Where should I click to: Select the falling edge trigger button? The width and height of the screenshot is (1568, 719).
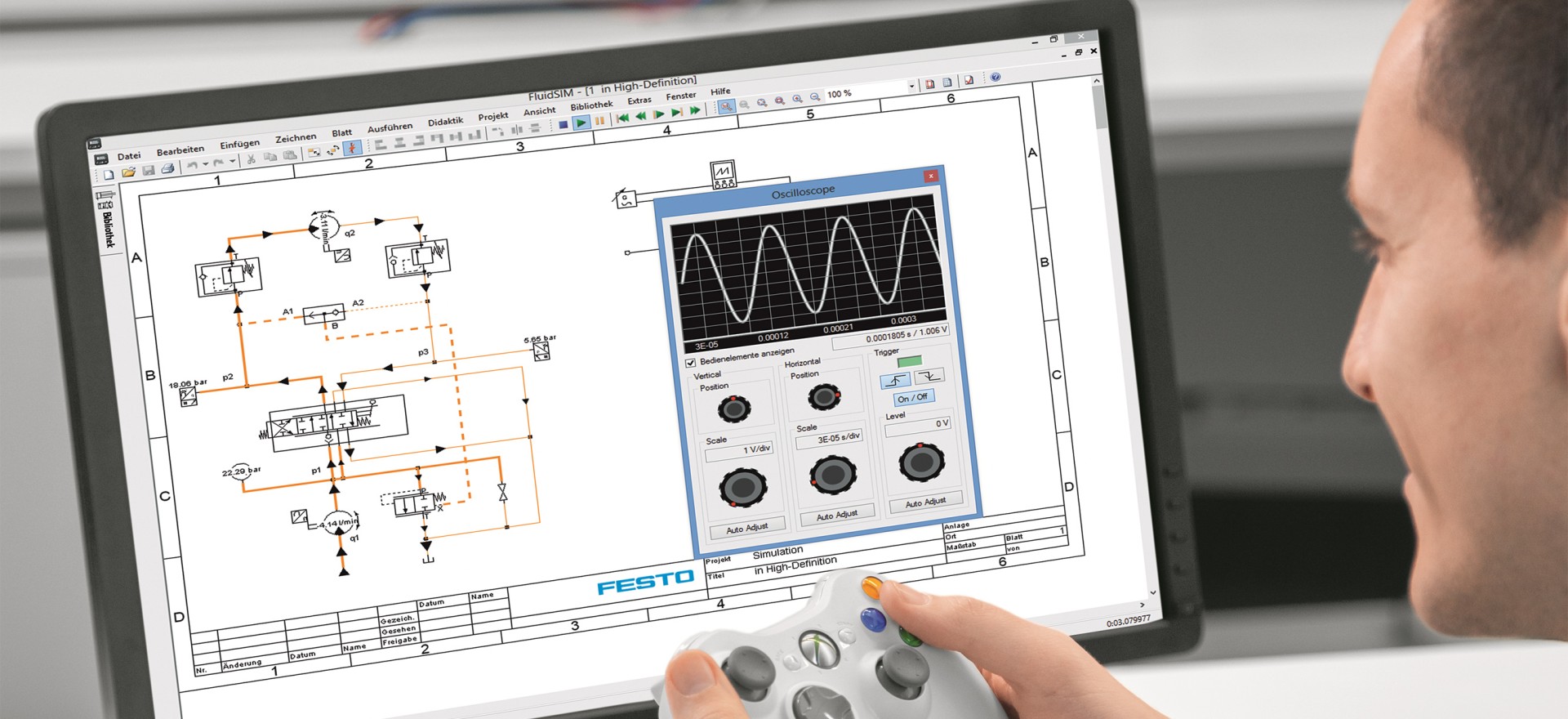pos(929,376)
